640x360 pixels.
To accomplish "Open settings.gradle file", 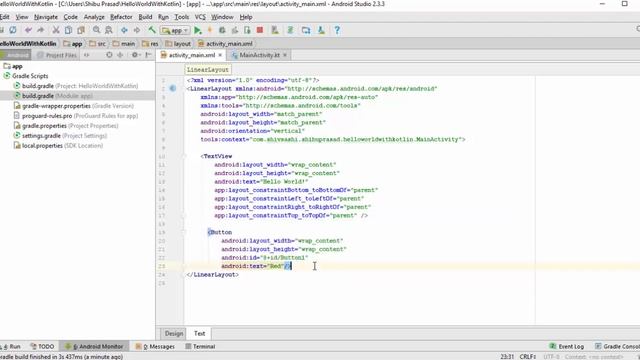I will (x=60, y=136).
